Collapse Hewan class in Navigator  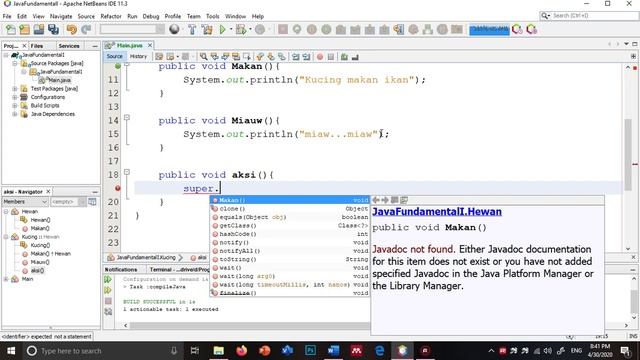(6, 211)
